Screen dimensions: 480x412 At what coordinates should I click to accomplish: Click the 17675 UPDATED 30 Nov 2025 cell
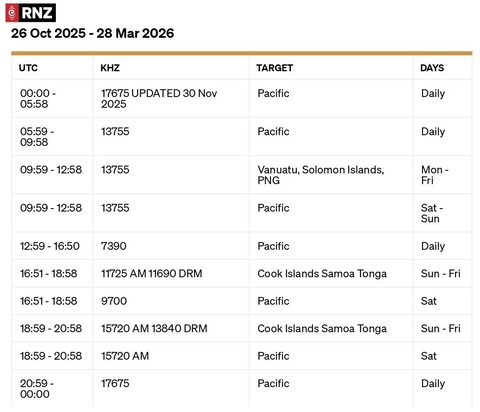point(171,99)
